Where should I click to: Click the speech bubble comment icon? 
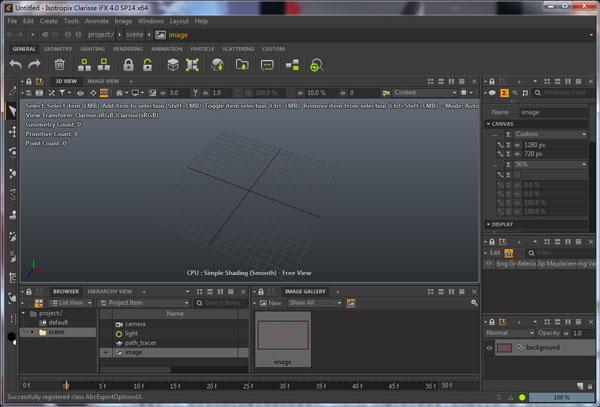[267, 65]
